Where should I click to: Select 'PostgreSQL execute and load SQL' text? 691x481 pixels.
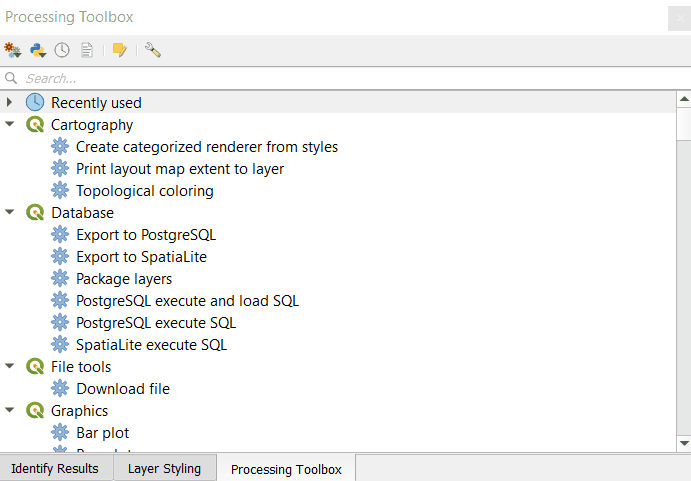(187, 301)
